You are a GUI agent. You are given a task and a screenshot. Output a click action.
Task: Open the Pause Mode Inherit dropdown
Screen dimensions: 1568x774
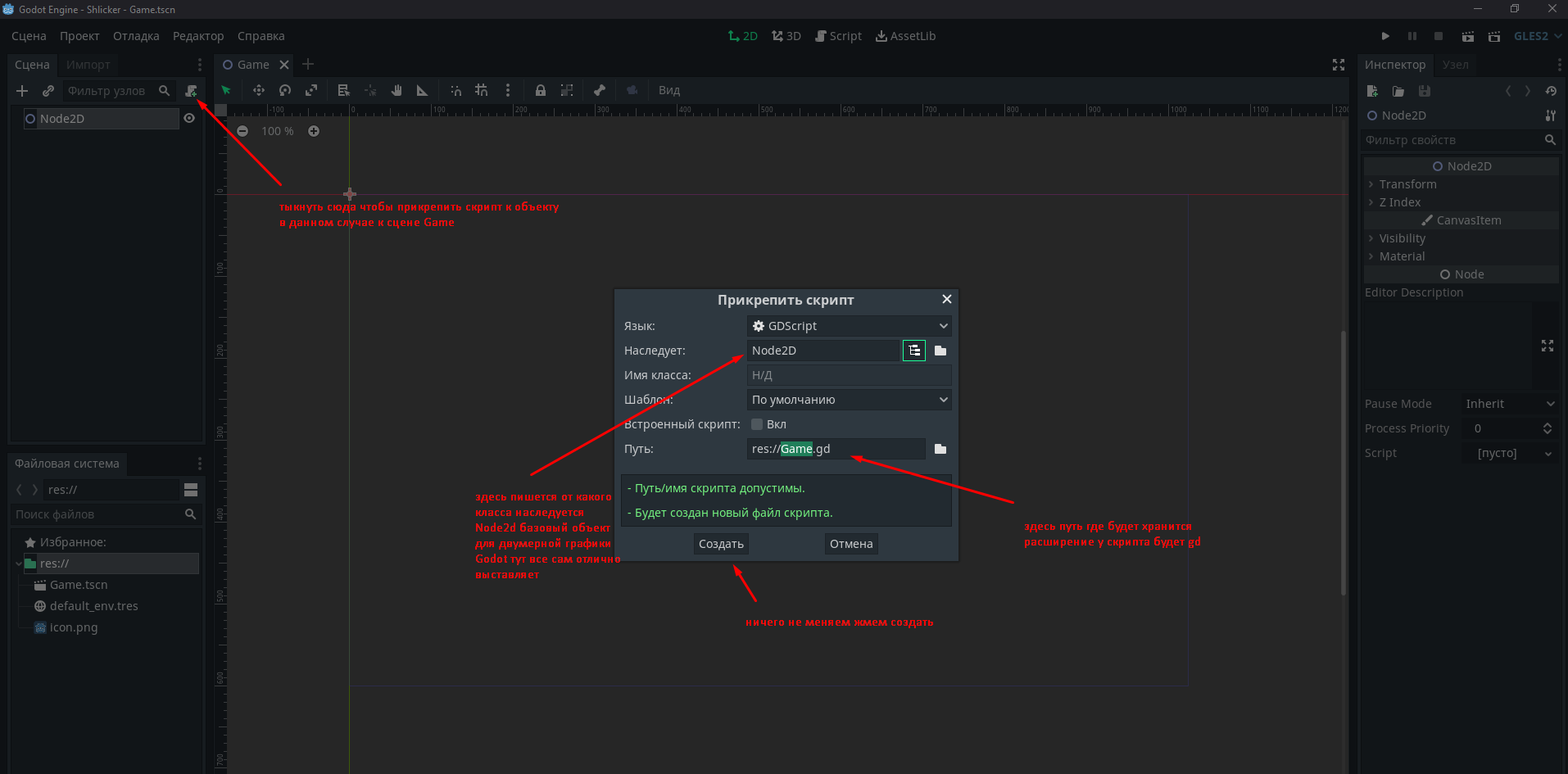tap(1509, 404)
